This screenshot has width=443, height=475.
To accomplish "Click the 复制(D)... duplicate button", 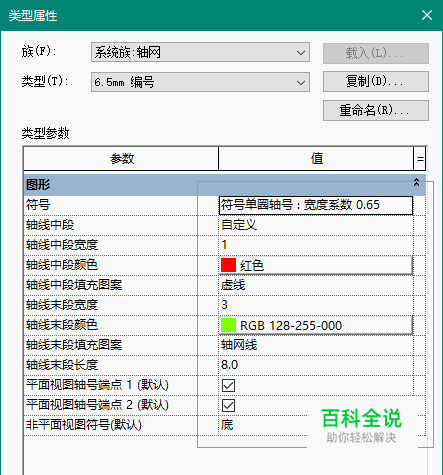I will point(376,81).
